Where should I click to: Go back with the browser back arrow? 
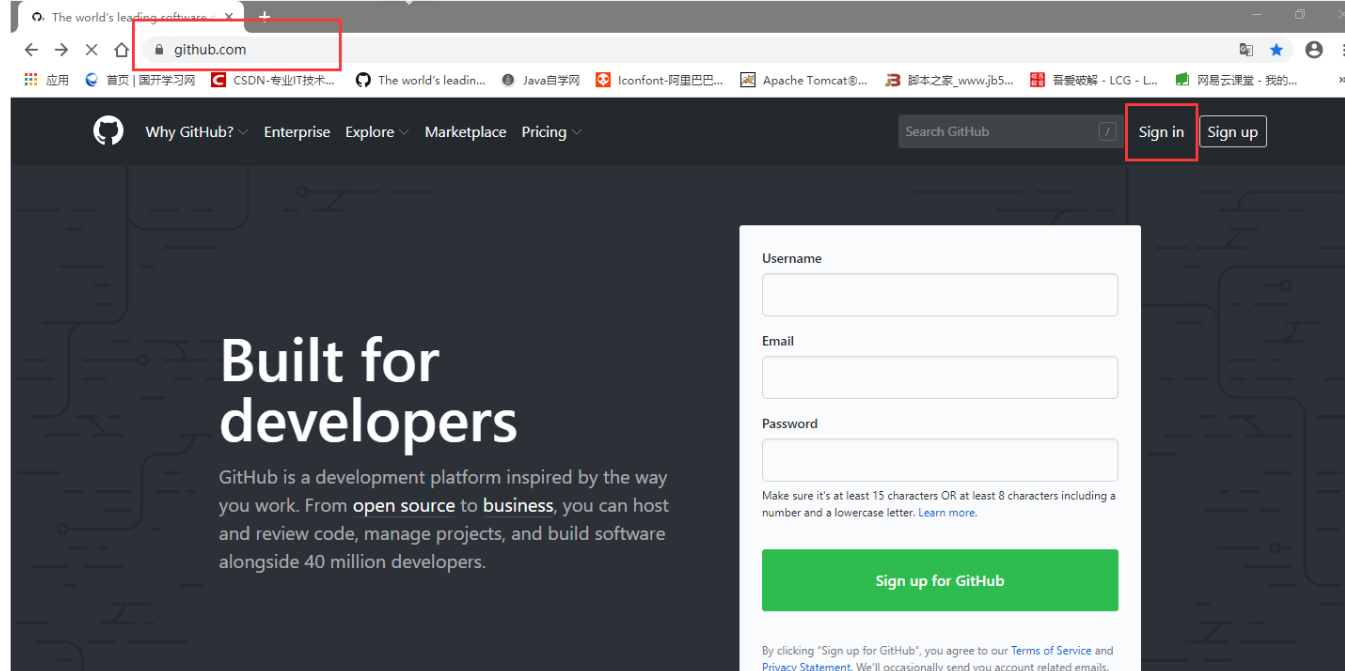pos(31,50)
